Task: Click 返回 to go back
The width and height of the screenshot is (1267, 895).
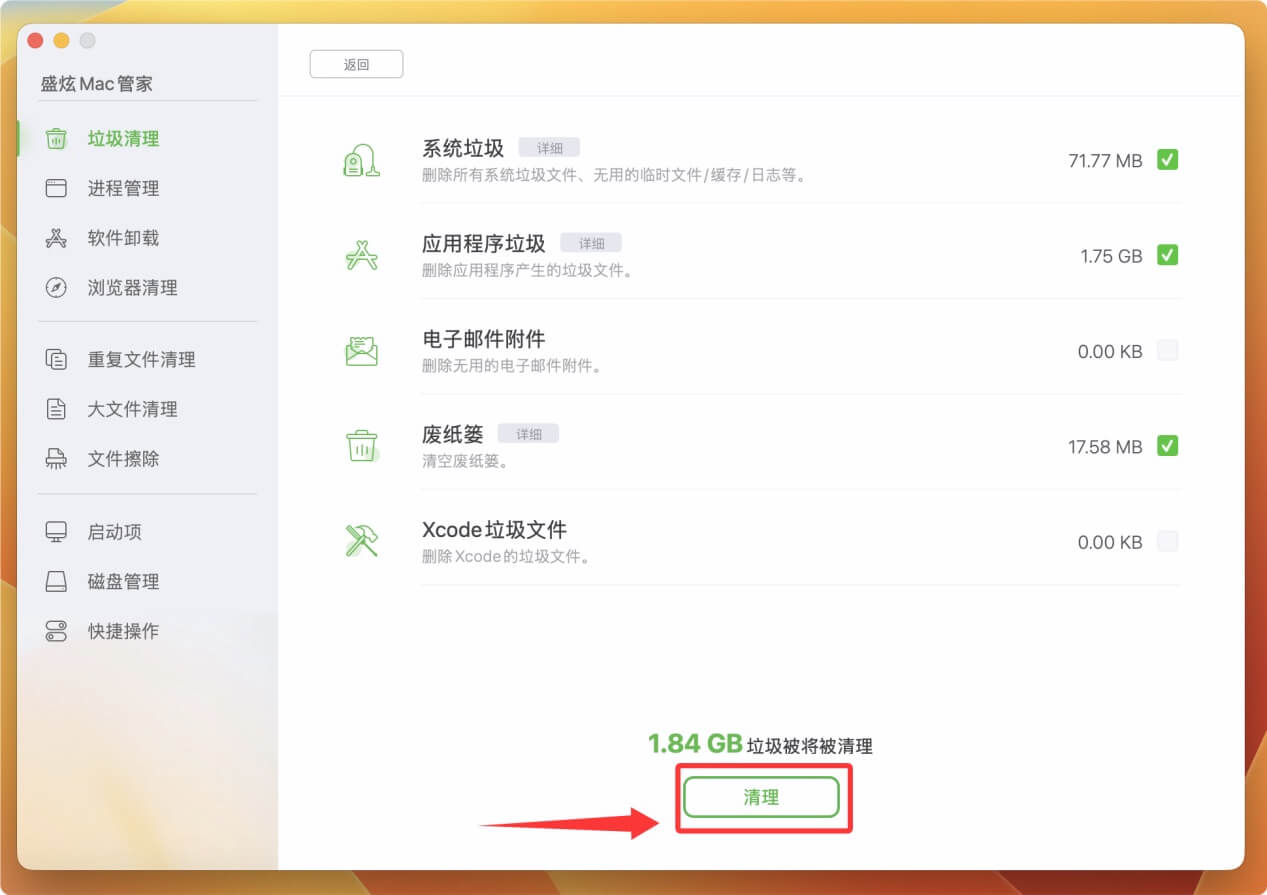Action: [356, 63]
